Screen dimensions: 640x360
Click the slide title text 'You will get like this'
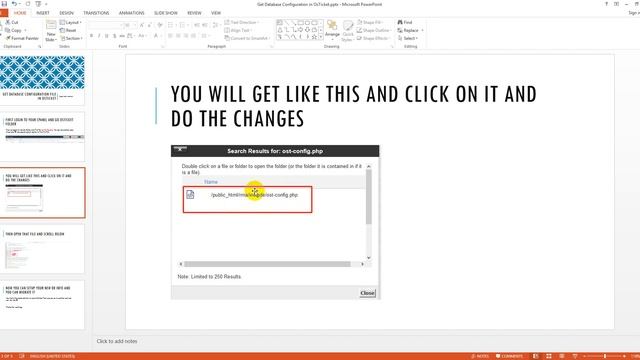(353, 106)
